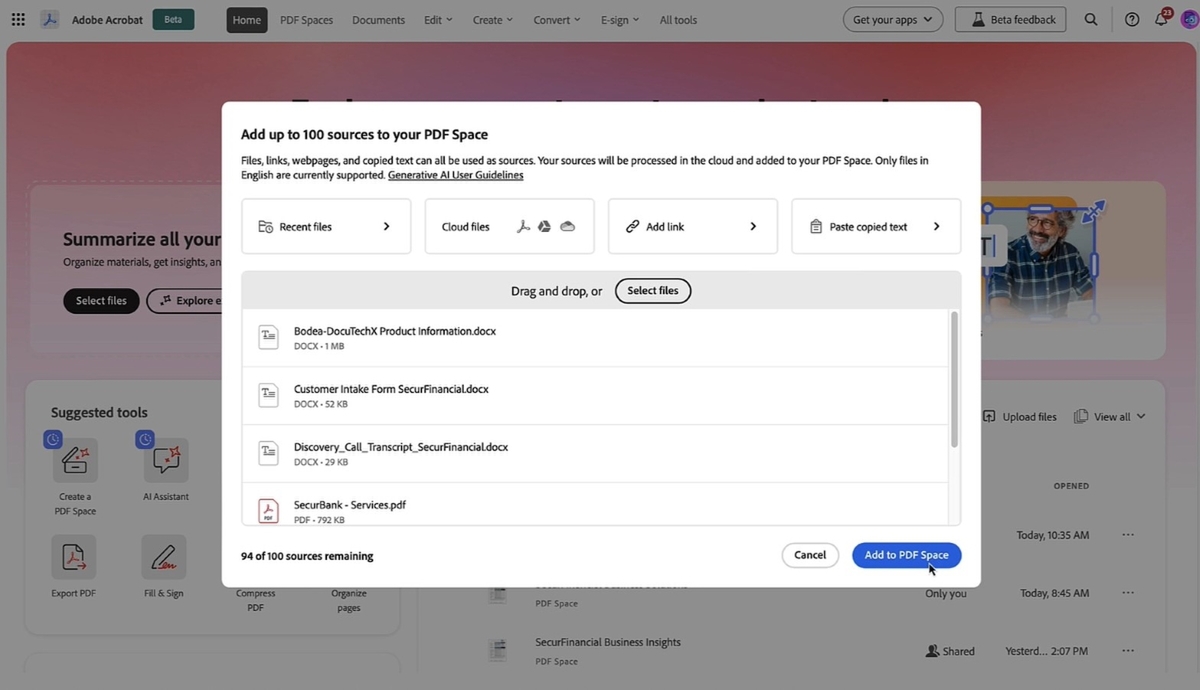Select SecurBank - Services.pdf filename
Image resolution: width=1200 pixels, height=690 pixels.
tap(350, 505)
